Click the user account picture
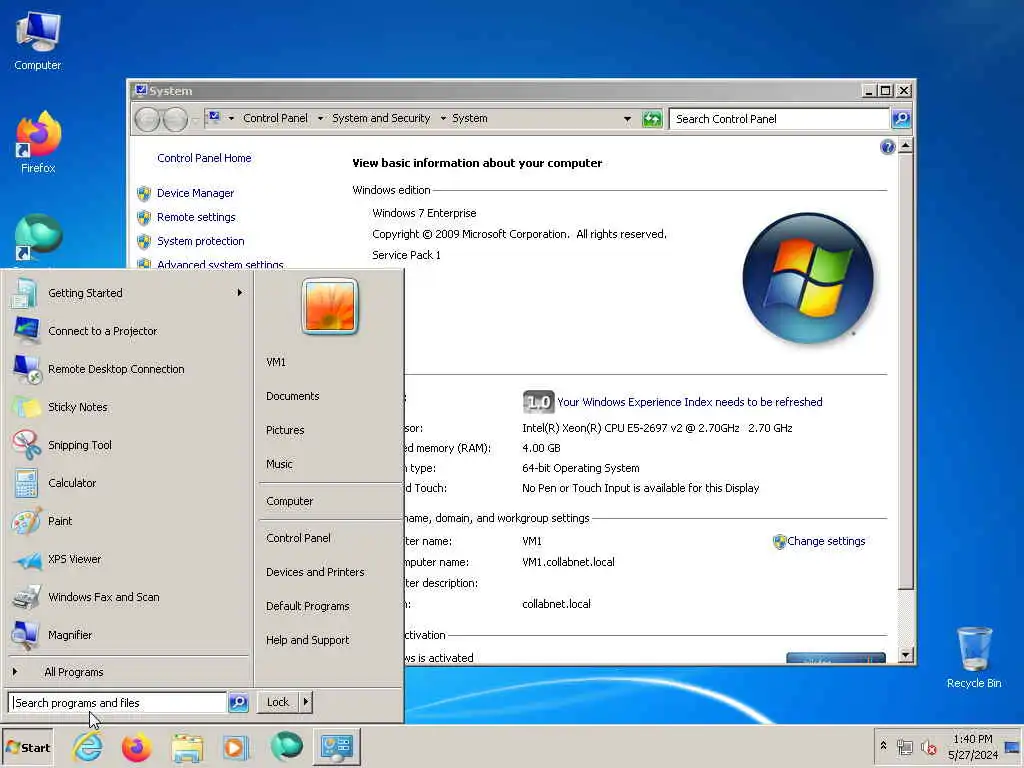1024x768 pixels. click(330, 306)
